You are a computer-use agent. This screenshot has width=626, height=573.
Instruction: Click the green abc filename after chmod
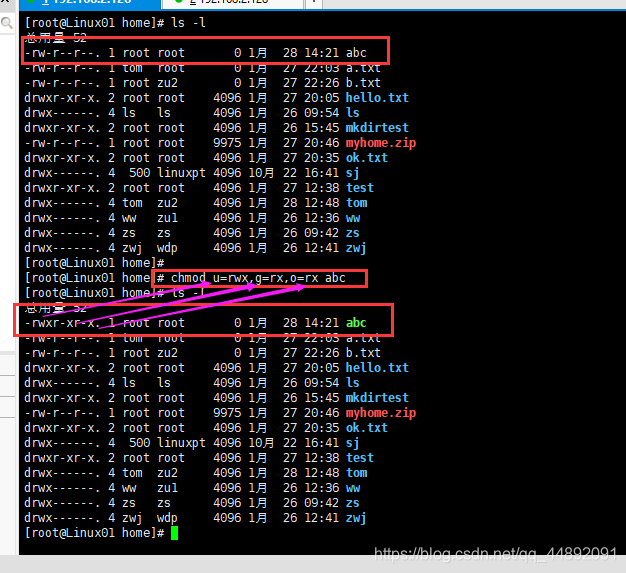[x=356, y=323]
